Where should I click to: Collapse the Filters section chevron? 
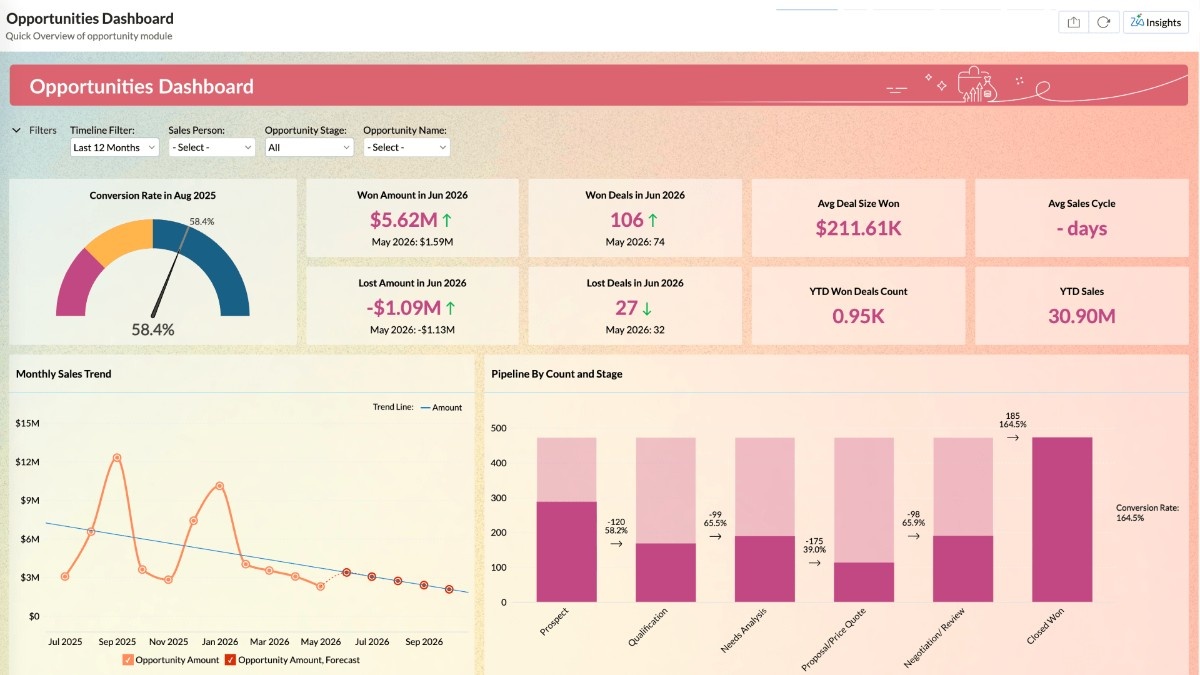pos(17,130)
